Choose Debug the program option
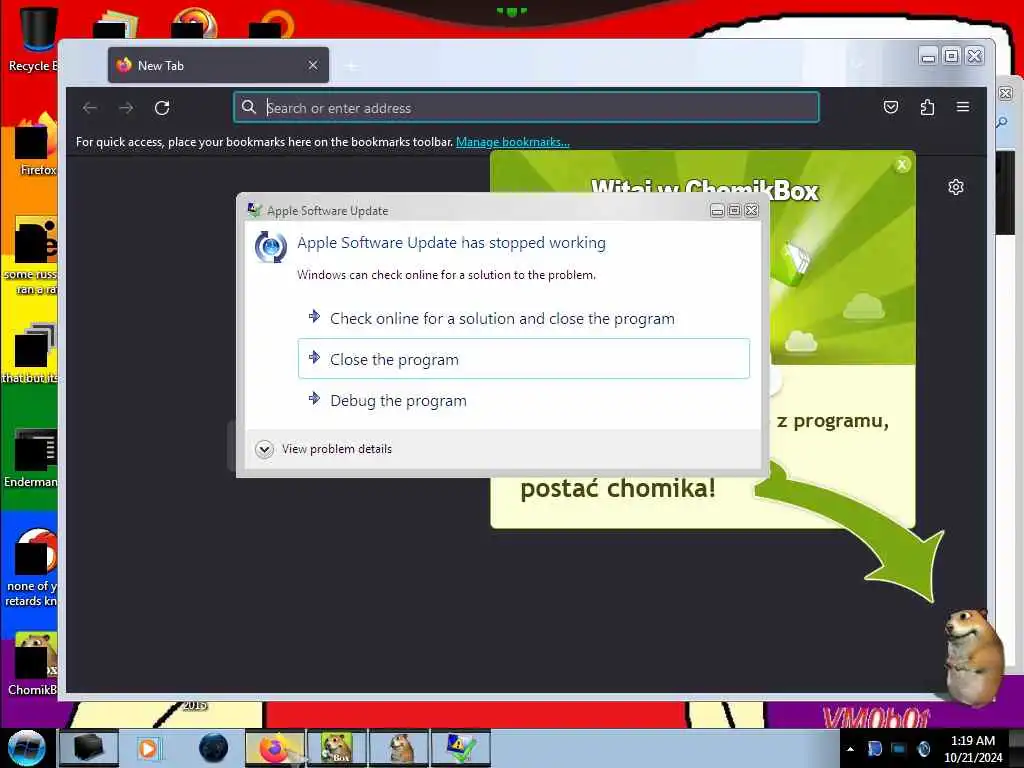 pyautogui.click(x=524, y=400)
